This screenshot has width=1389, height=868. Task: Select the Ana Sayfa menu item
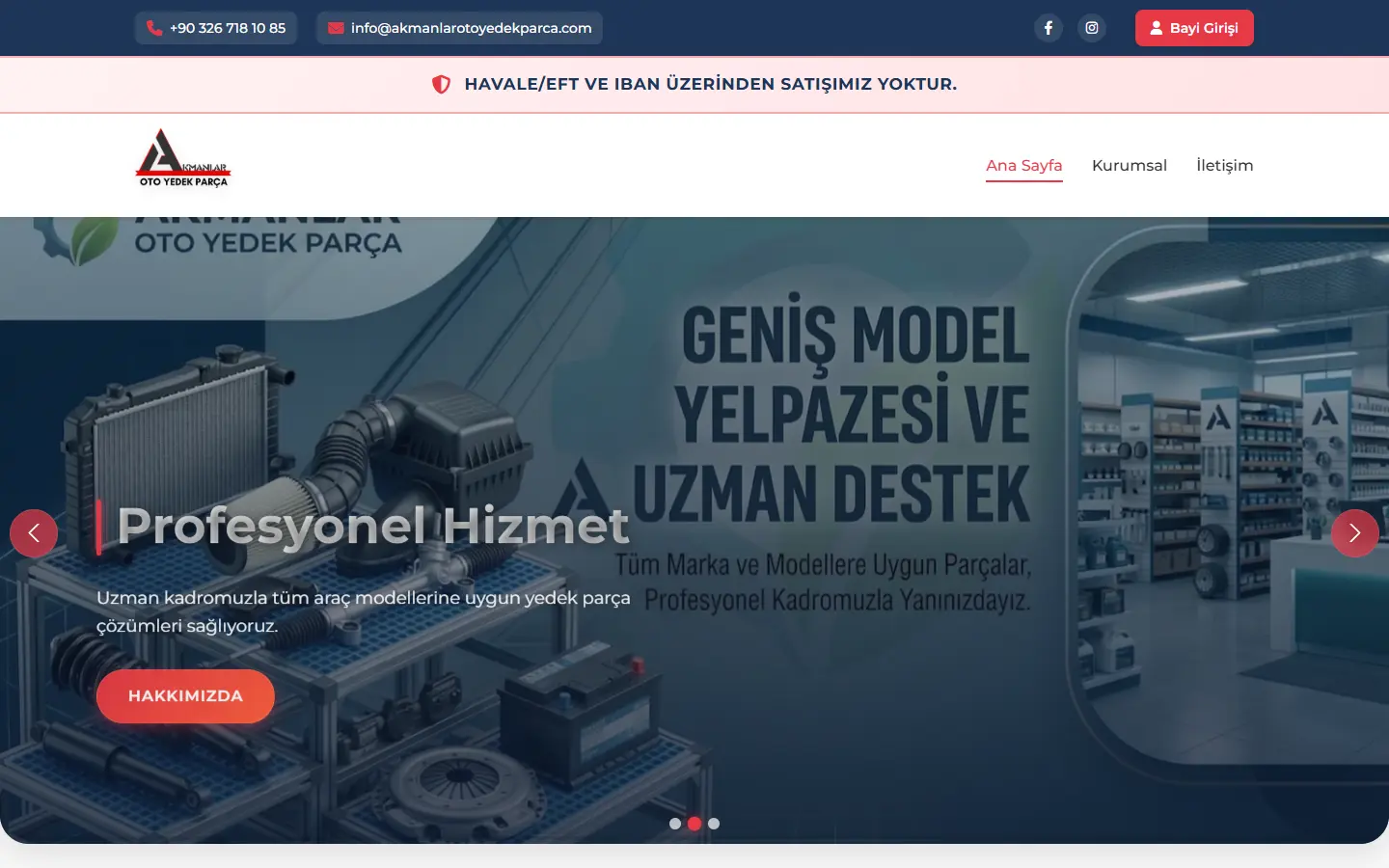click(1024, 166)
